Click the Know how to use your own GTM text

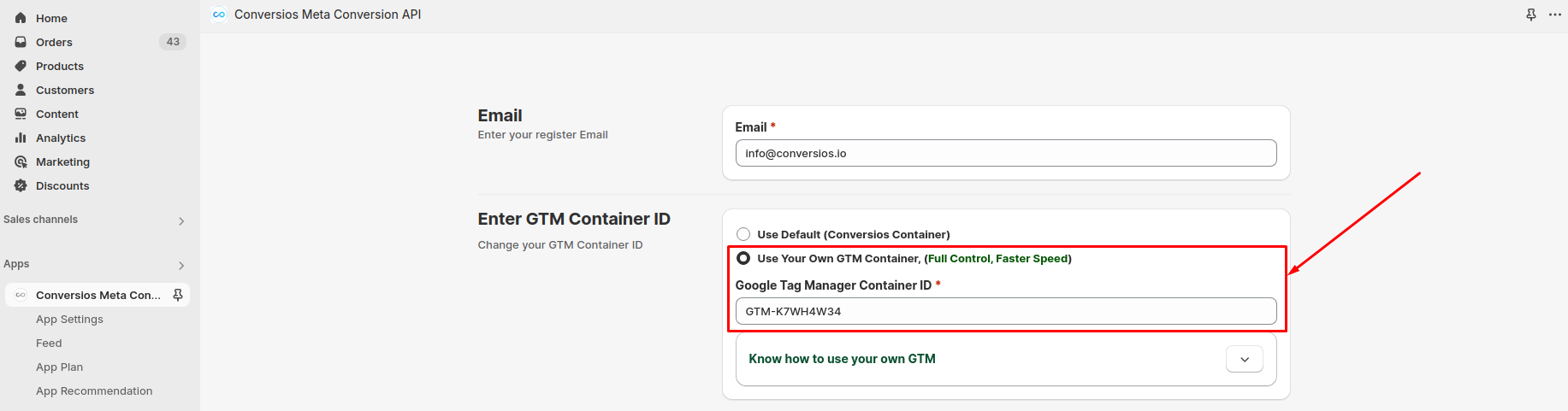click(843, 359)
